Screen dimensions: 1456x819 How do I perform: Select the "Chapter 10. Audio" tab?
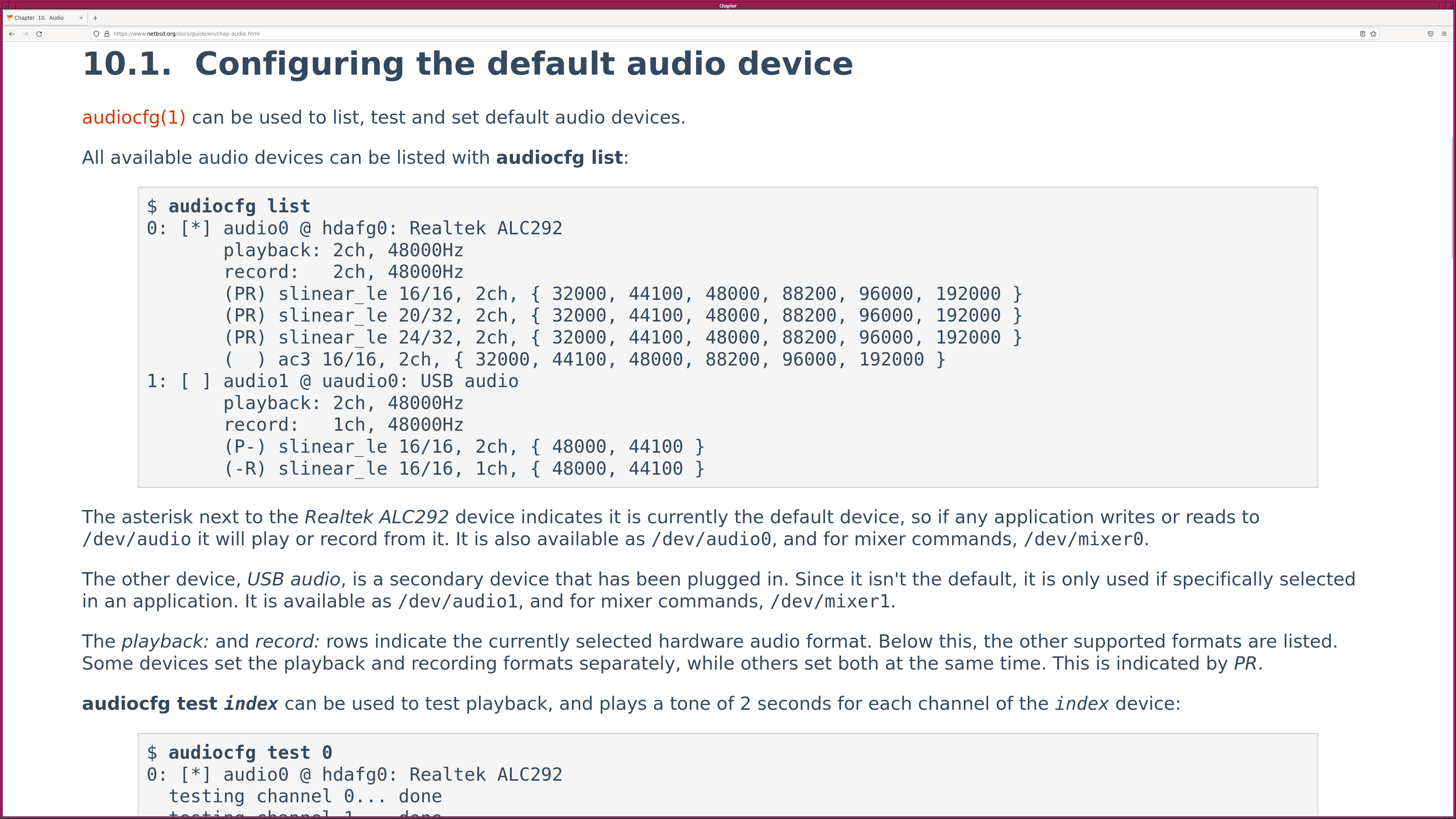(39, 18)
